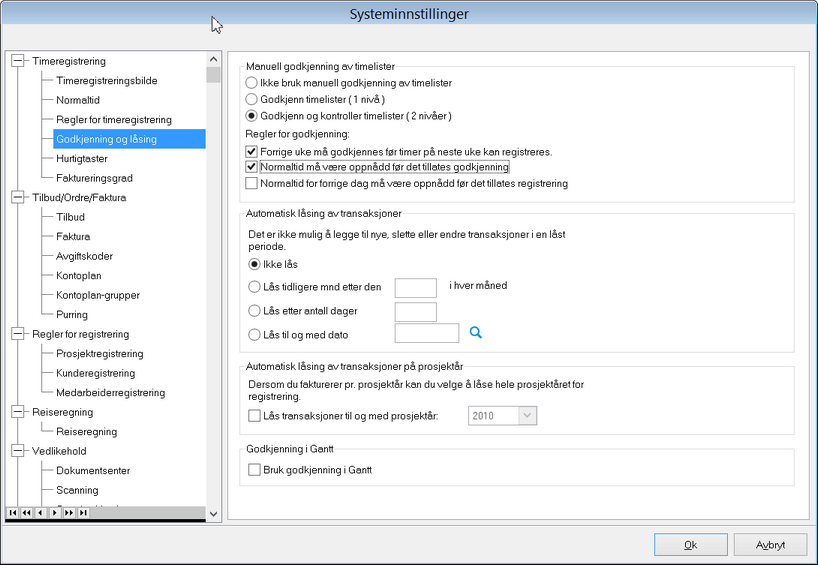Open the prosjektår 2010 dropdown

[527, 416]
